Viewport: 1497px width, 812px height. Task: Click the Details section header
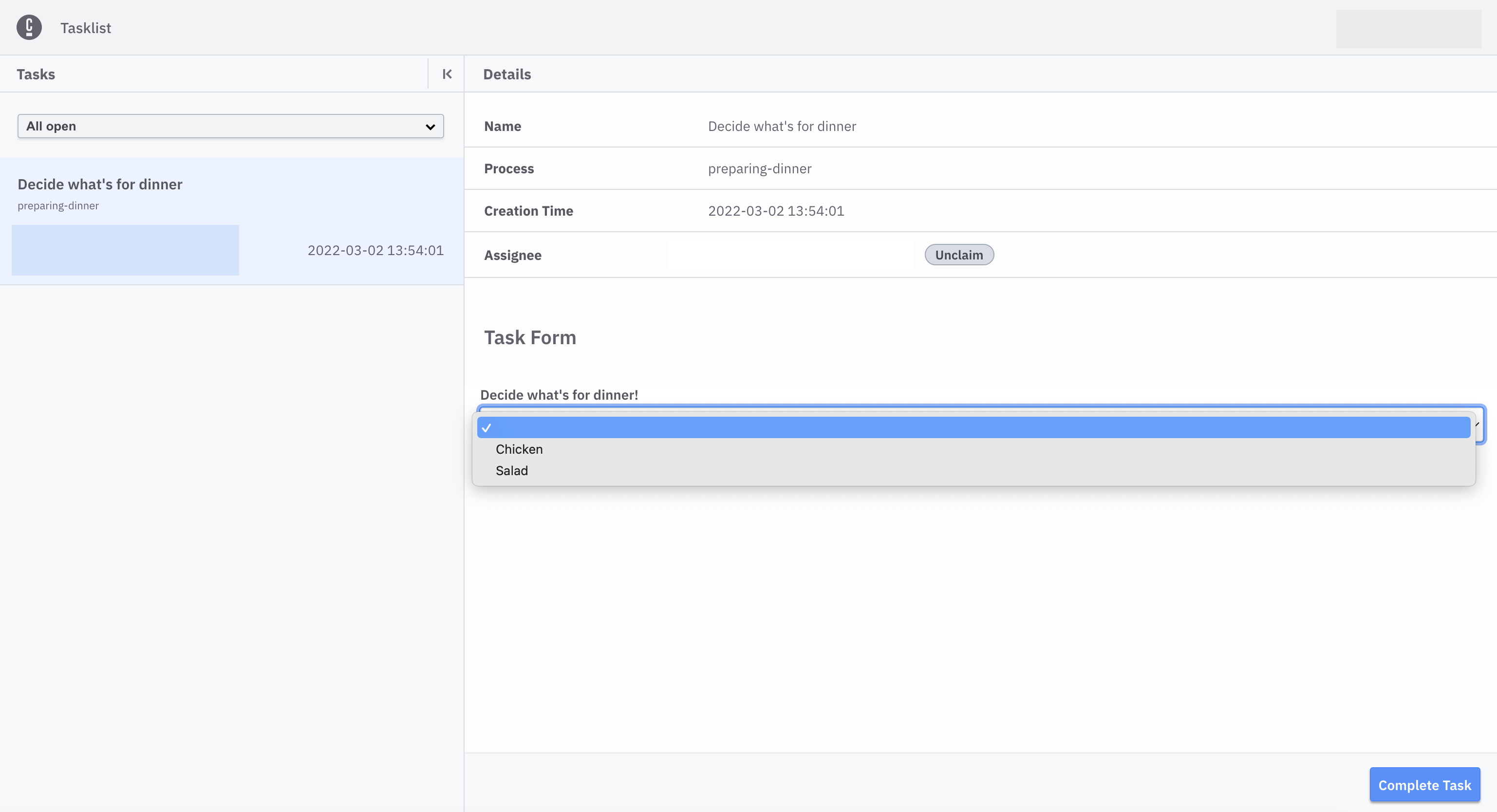point(506,74)
